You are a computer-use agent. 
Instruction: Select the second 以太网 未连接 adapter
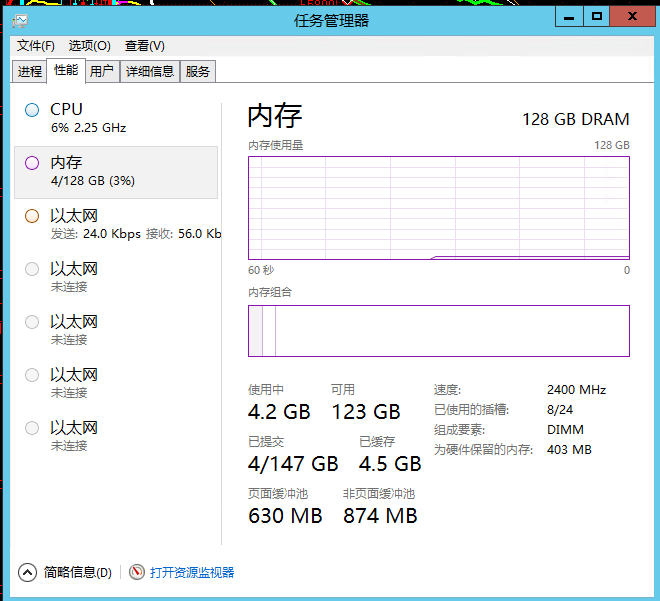[x=116, y=277]
